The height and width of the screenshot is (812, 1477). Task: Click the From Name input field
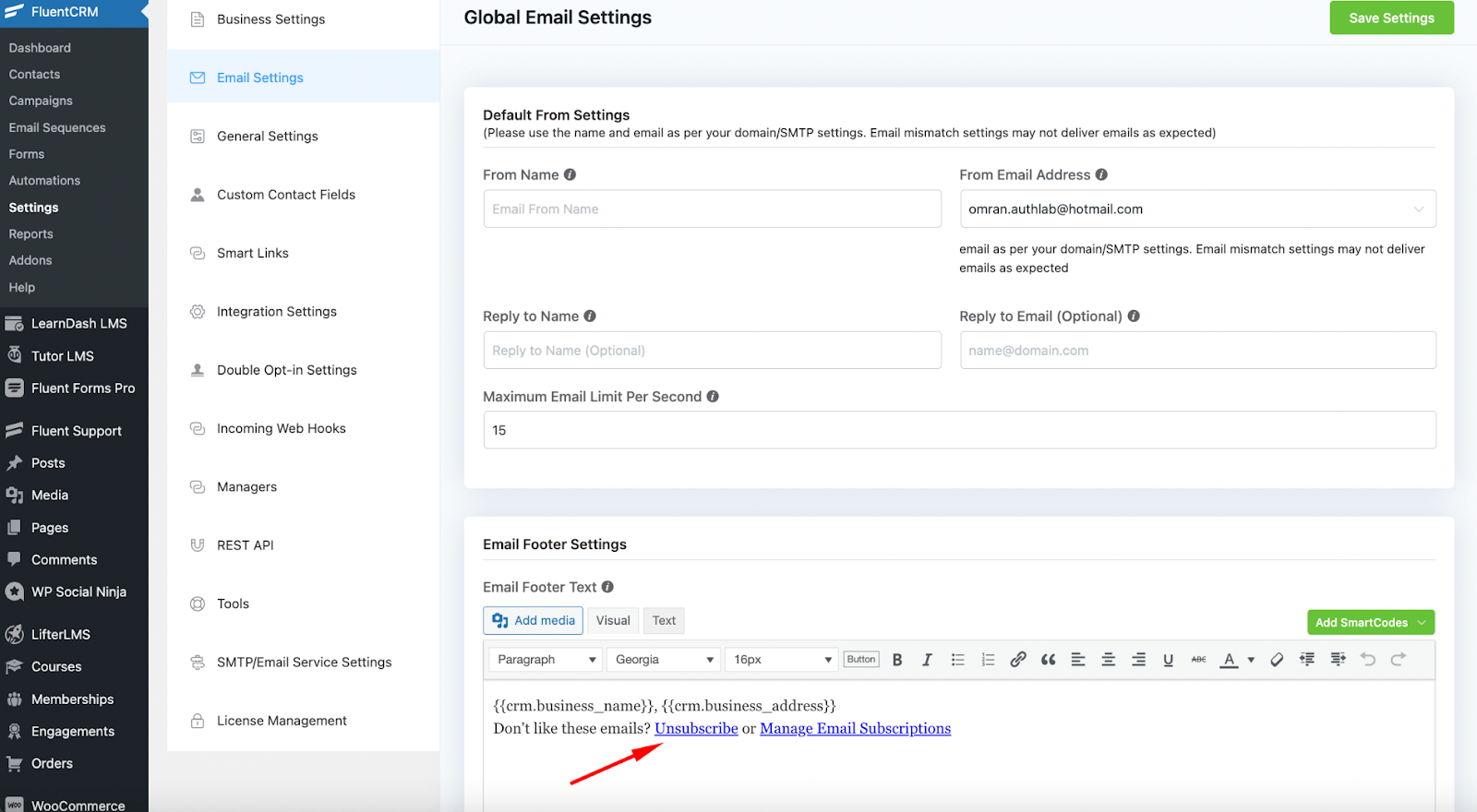(x=712, y=209)
